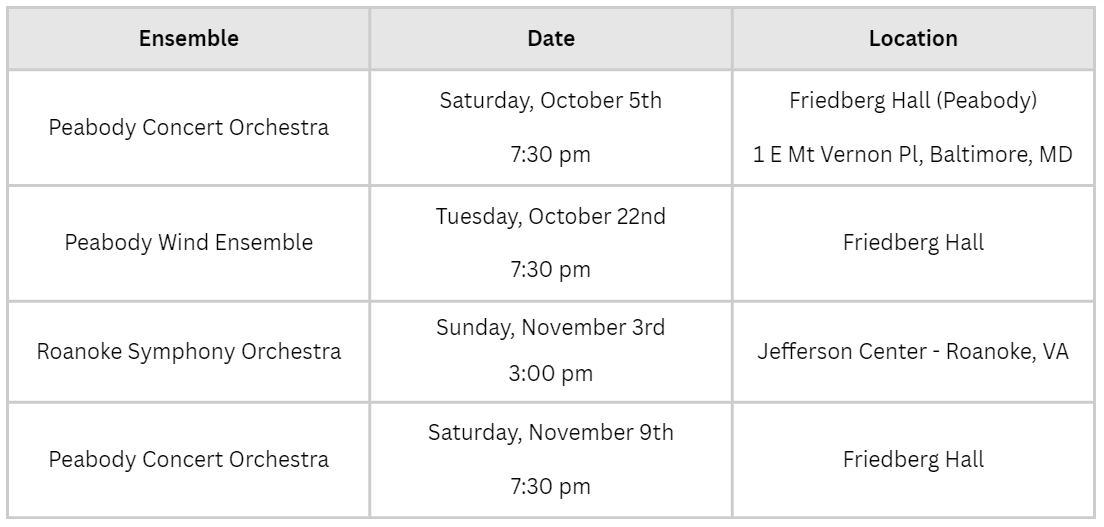Click 7:30 pm under October 5th
Screen dimensions: 1104x527
point(551,154)
